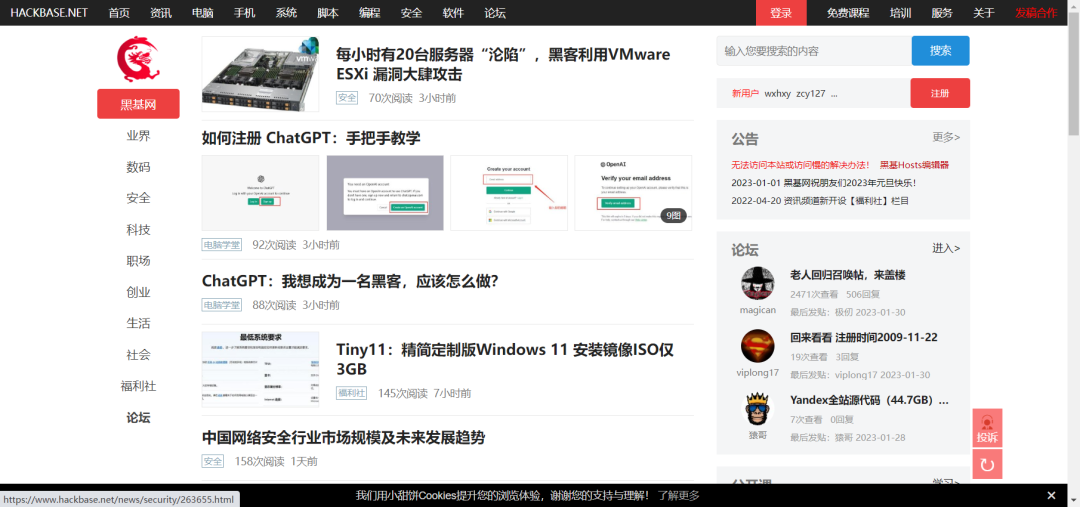The width and height of the screenshot is (1080, 507).
Task: Open 手机 in top navigation
Action: [245, 12]
